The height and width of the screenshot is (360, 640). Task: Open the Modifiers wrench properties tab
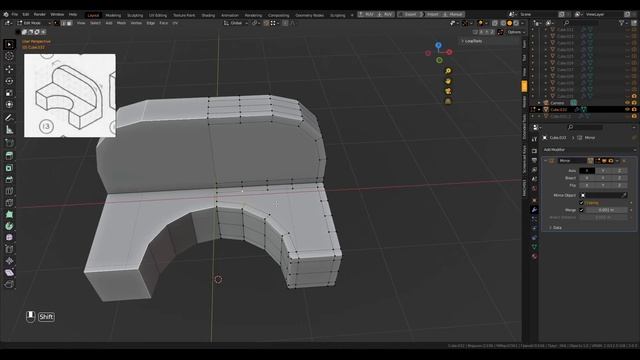coord(534,210)
